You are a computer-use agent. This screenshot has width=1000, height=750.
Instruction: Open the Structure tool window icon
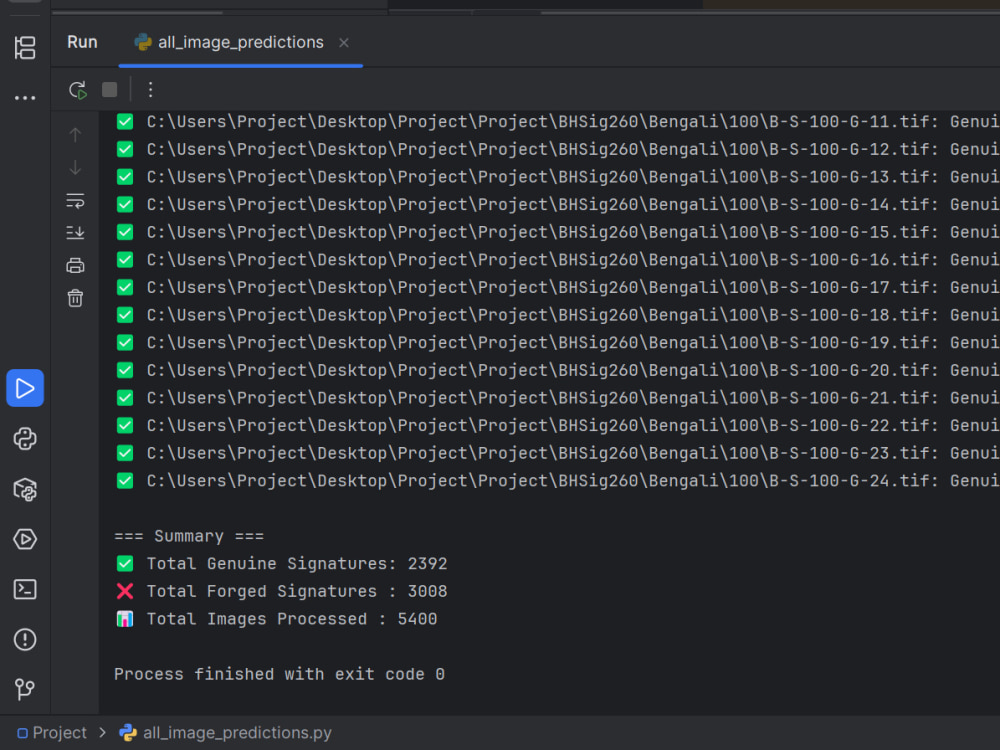coord(25,48)
